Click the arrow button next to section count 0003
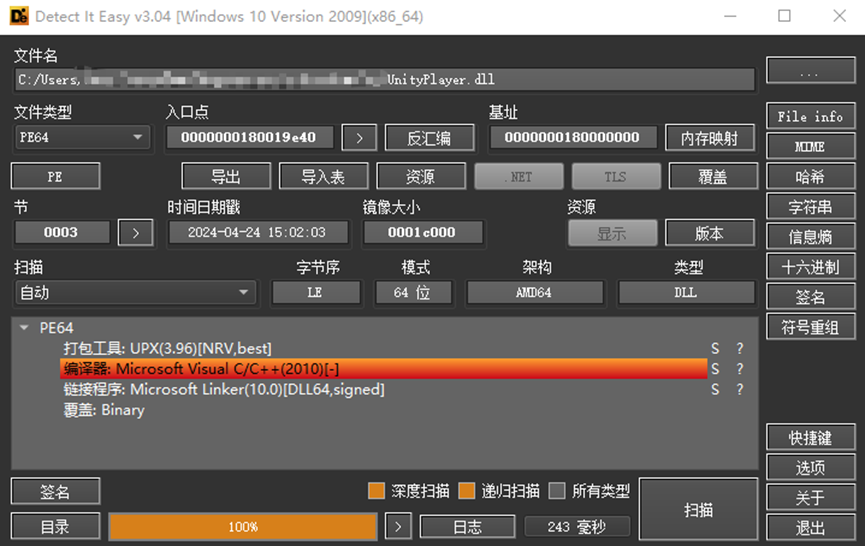 (136, 233)
